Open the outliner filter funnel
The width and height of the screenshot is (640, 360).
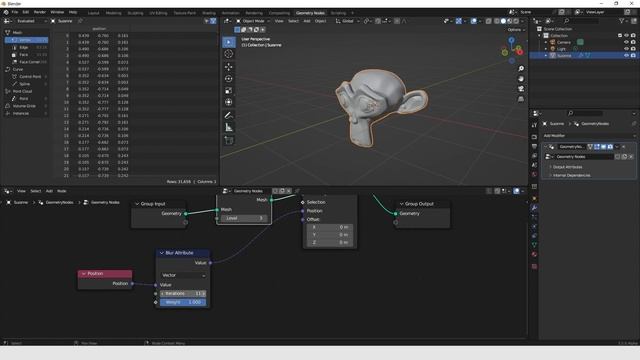click(x=622, y=21)
